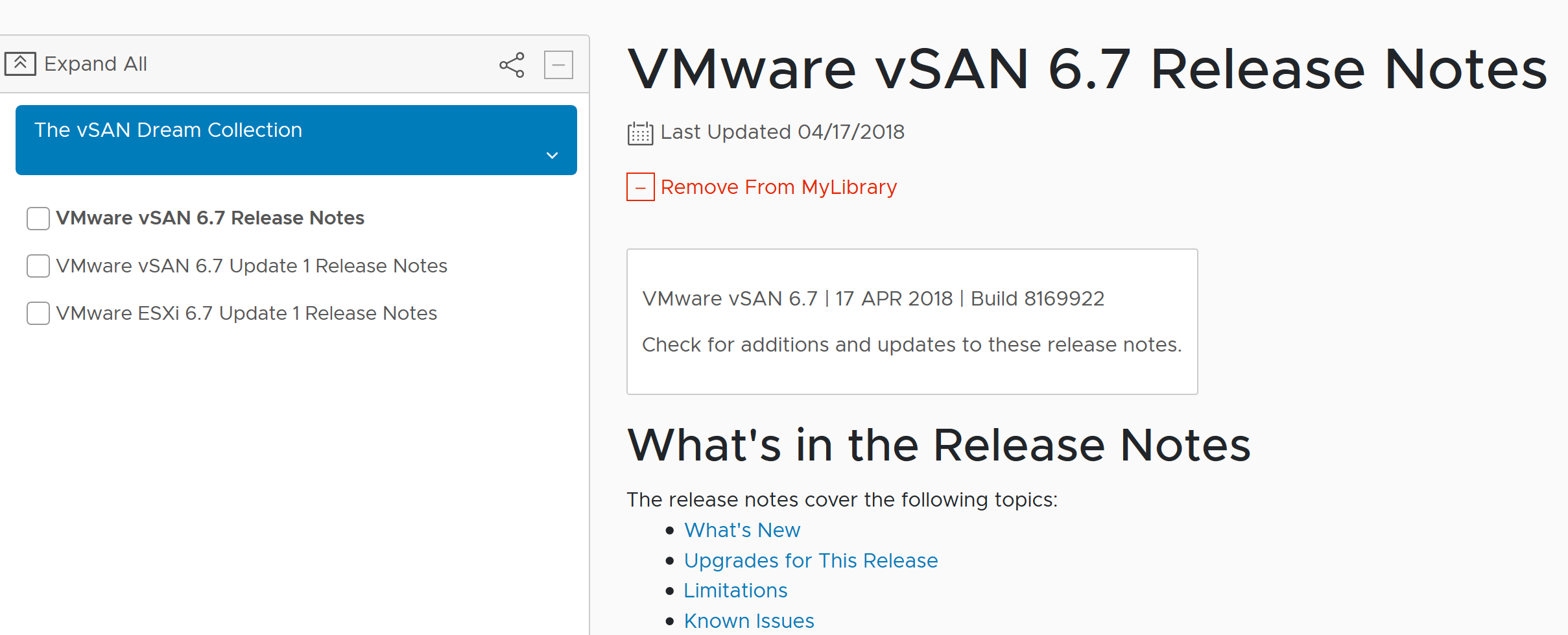Click the build info notice box
This screenshot has width=1568, height=635.
coord(912,322)
